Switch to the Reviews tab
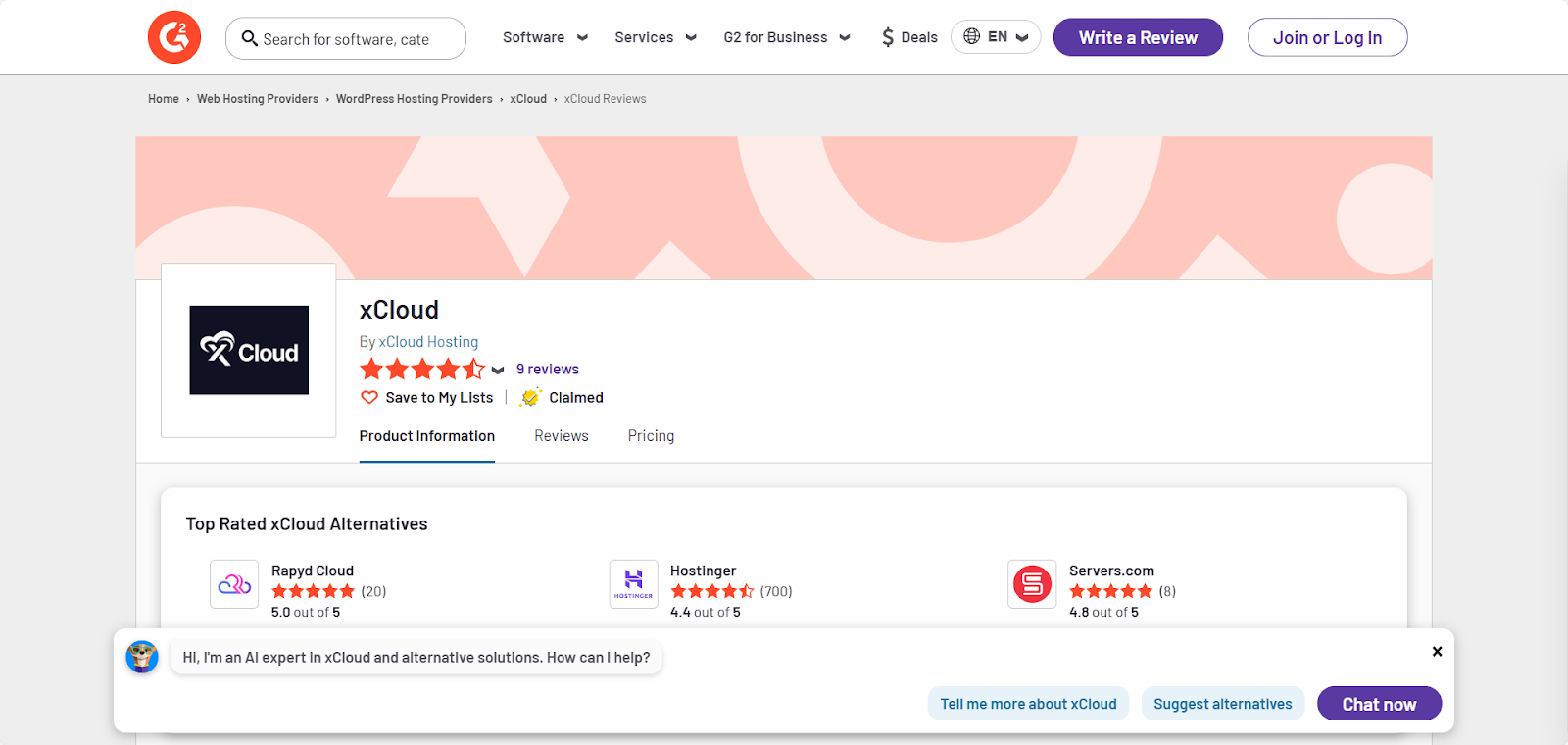The width and height of the screenshot is (1568, 745). pyautogui.click(x=562, y=436)
